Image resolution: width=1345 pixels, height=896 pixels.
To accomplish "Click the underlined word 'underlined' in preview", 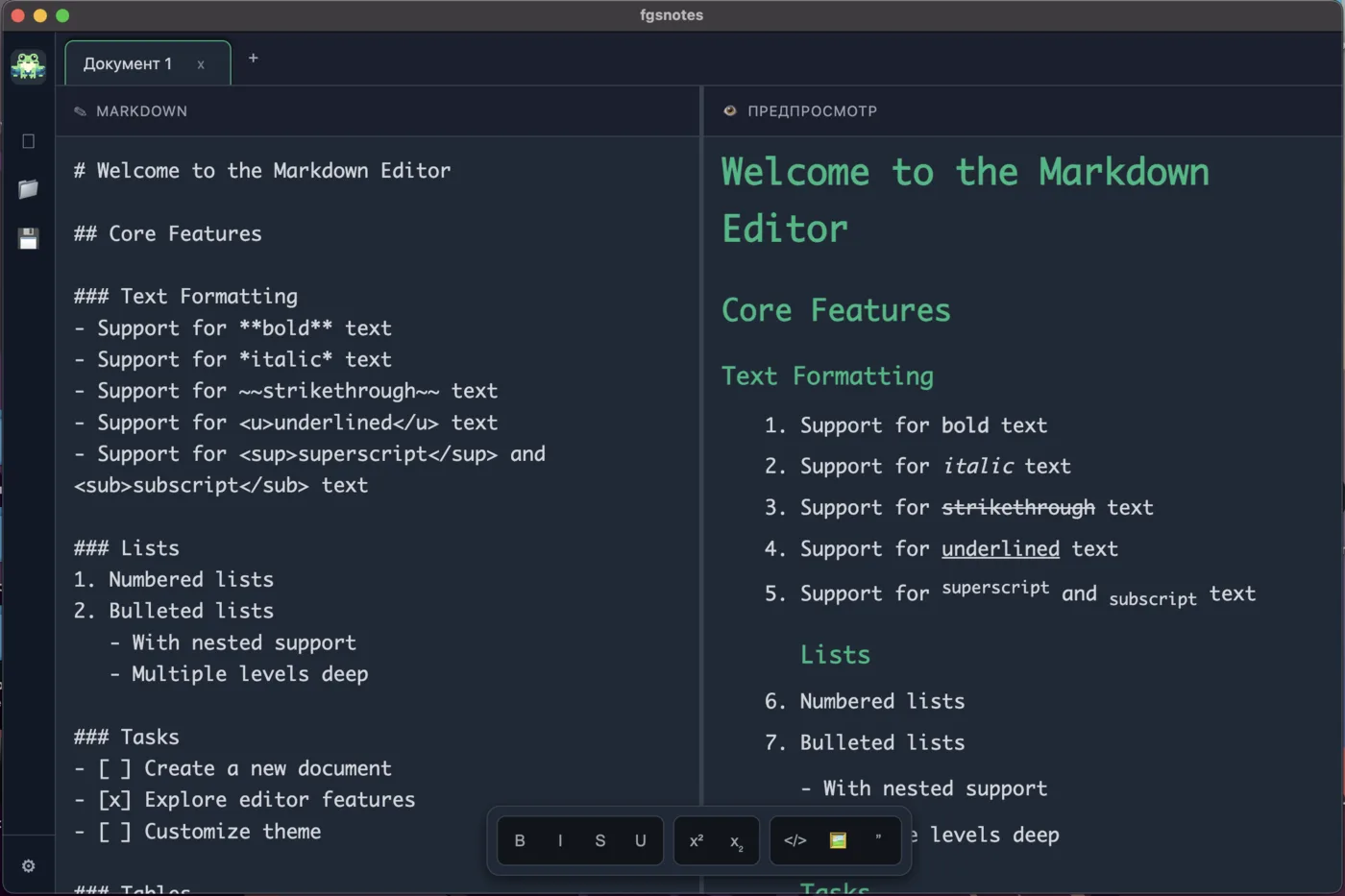I will (1000, 549).
